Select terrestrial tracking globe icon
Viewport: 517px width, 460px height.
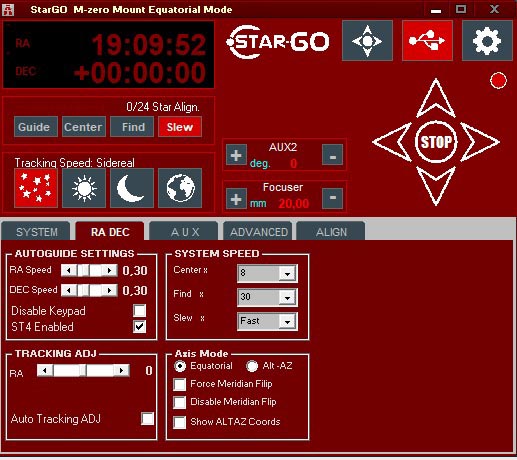180,188
